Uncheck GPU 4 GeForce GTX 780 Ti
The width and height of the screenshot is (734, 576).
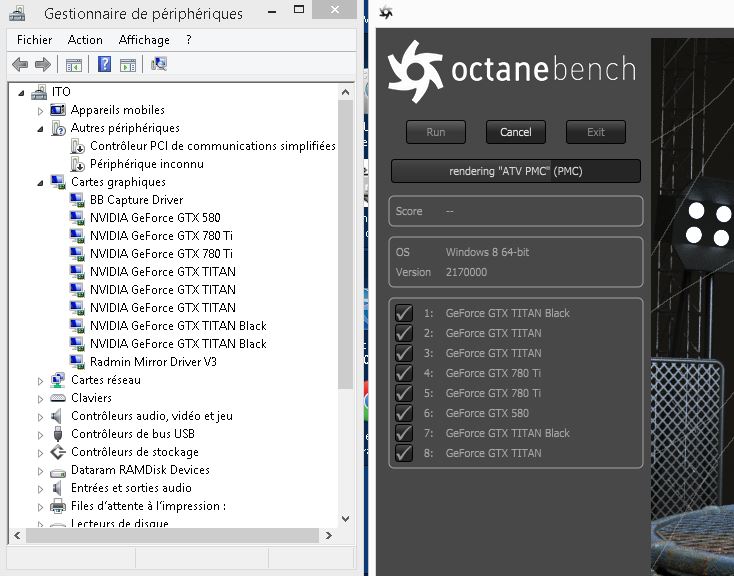click(404, 373)
